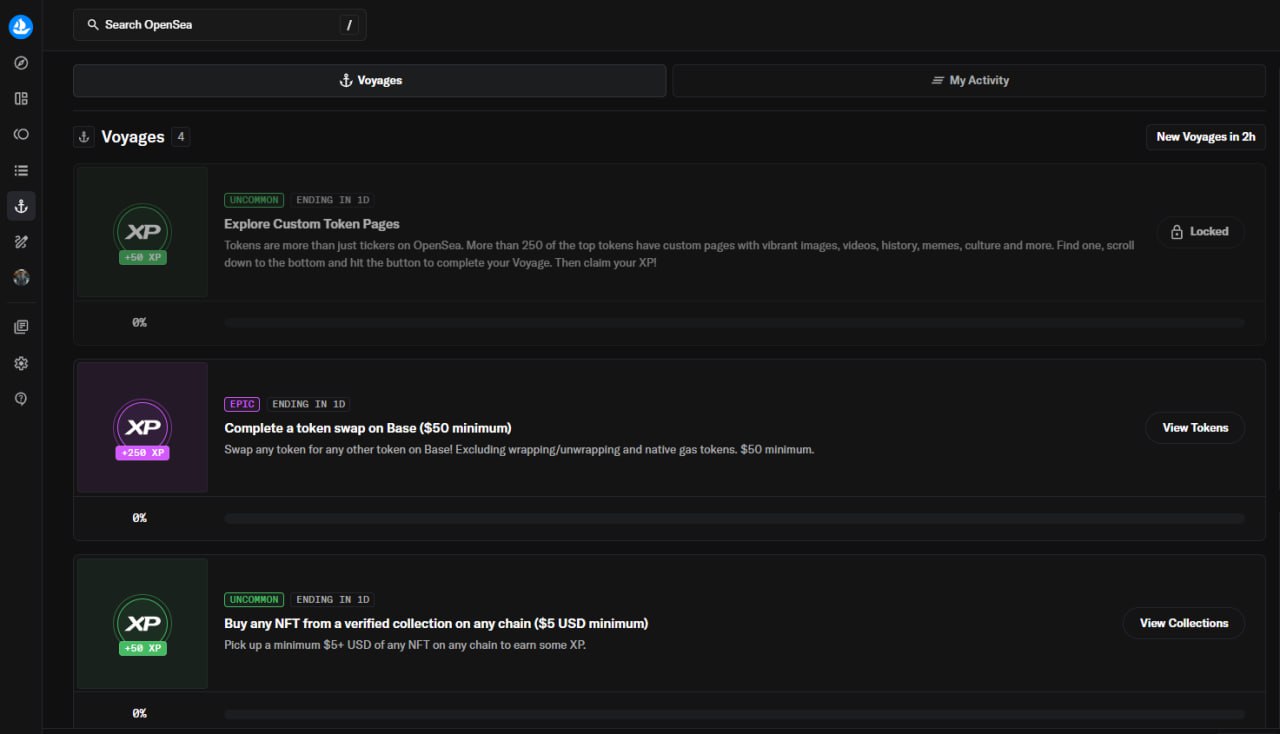This screenshot has width=1280, height=734.
Task: Open the resources newspaper icon in sidebar
Action: pos(21,327)
